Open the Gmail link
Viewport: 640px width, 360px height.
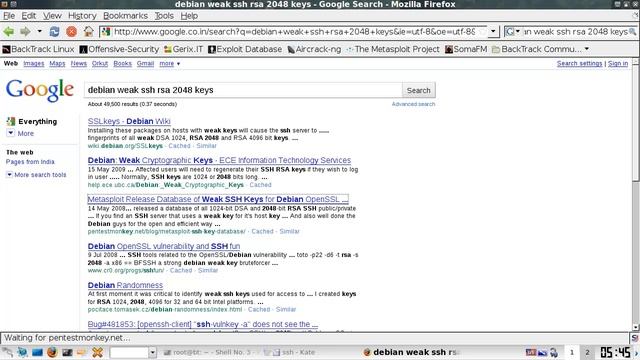click(145, 63)
